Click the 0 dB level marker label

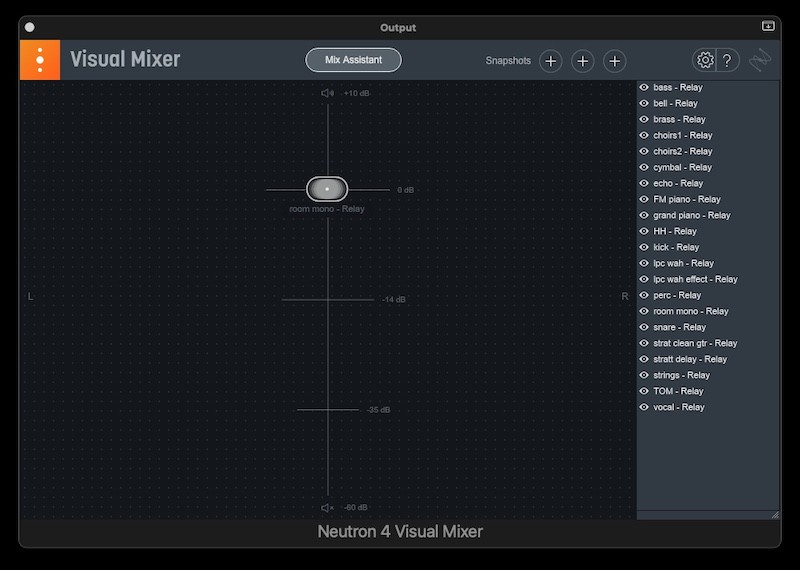point(406,190)
